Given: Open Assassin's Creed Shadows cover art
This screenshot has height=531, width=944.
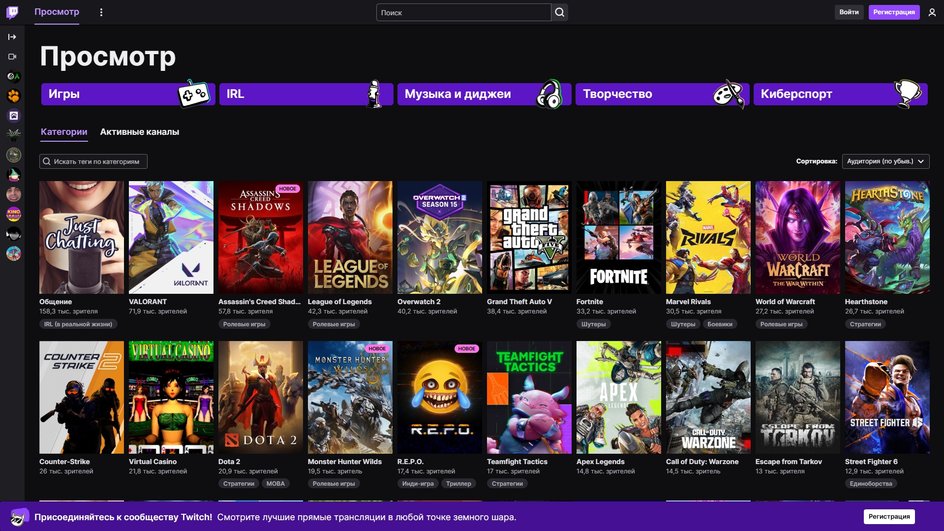Looking at the screenshot, I should (x=261, y=237).
